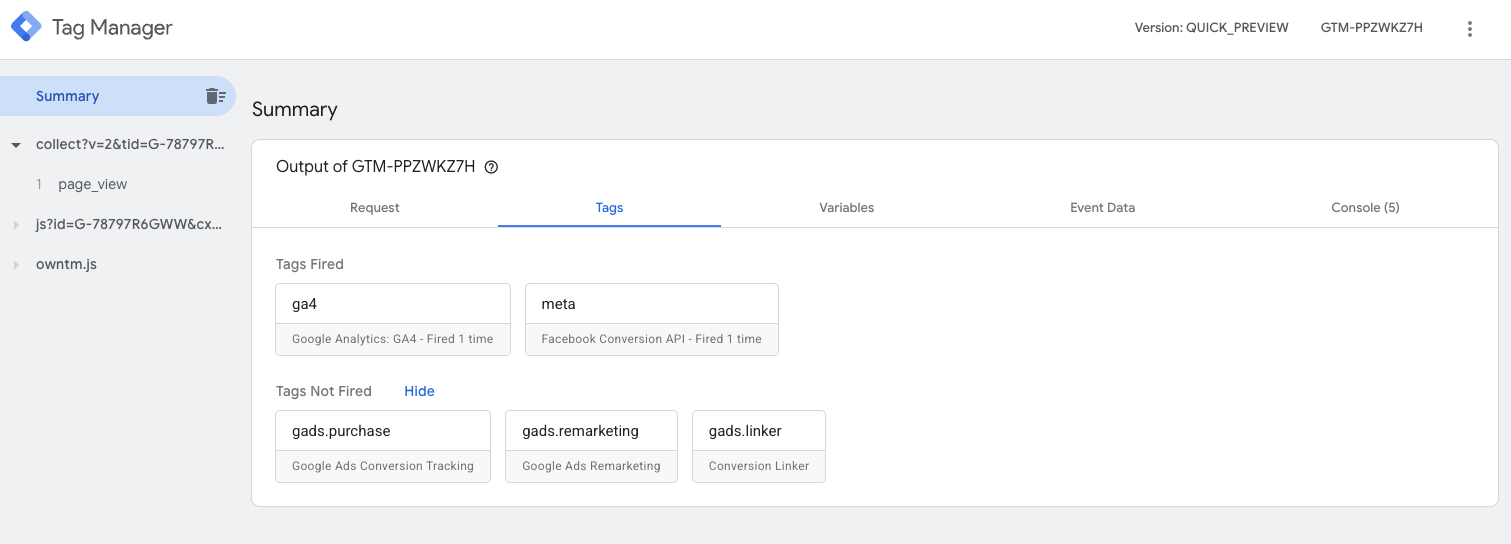Image resolution: width=1511 pixels, height=544 pixels.
Task: Open the meta Facebook Conversion API tag
Action: tap(651, 319)
